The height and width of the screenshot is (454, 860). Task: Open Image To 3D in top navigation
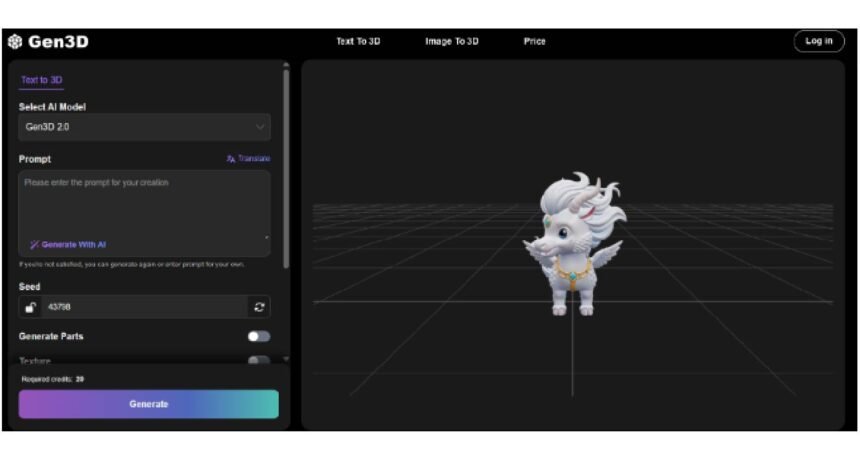click(452, 41)
